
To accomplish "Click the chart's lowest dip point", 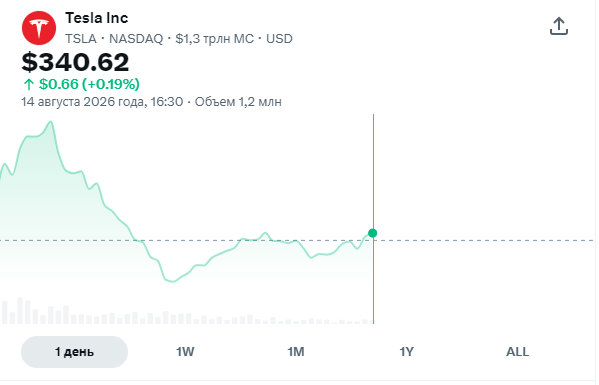I will pyautogui.click(x=173, y=283).
